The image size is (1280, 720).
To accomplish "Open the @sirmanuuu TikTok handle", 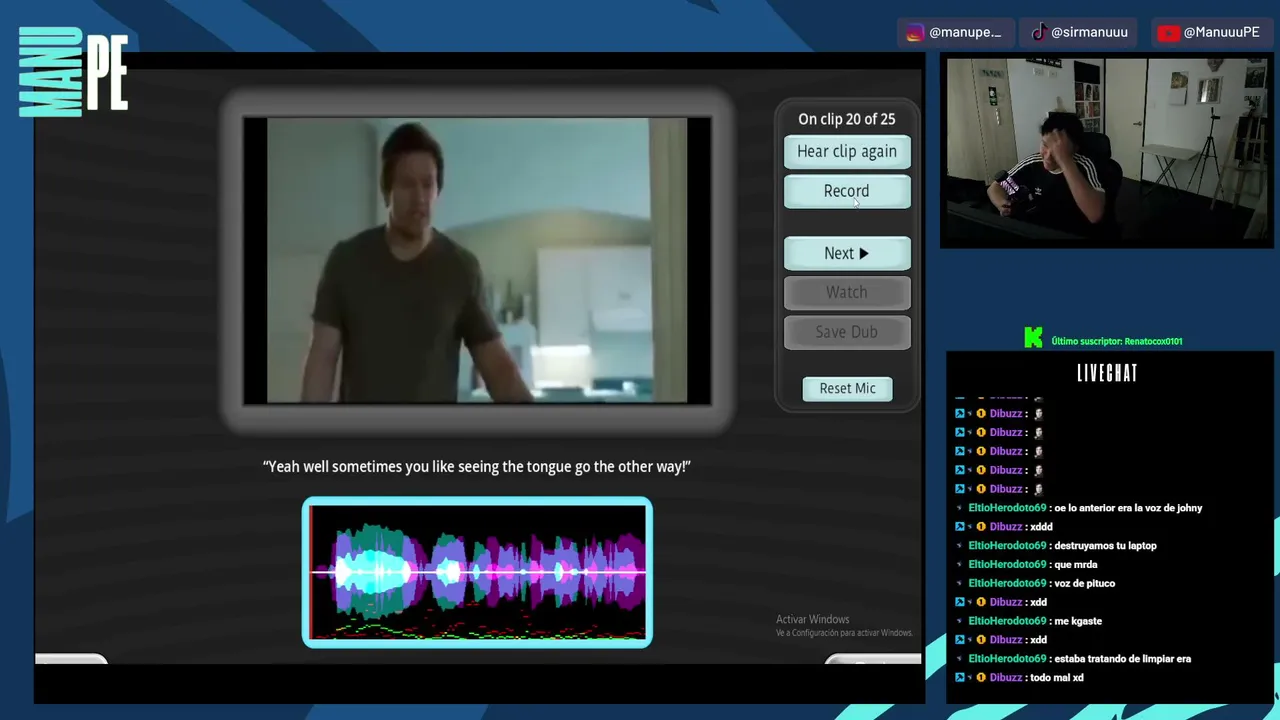I will coord(1089,32).
